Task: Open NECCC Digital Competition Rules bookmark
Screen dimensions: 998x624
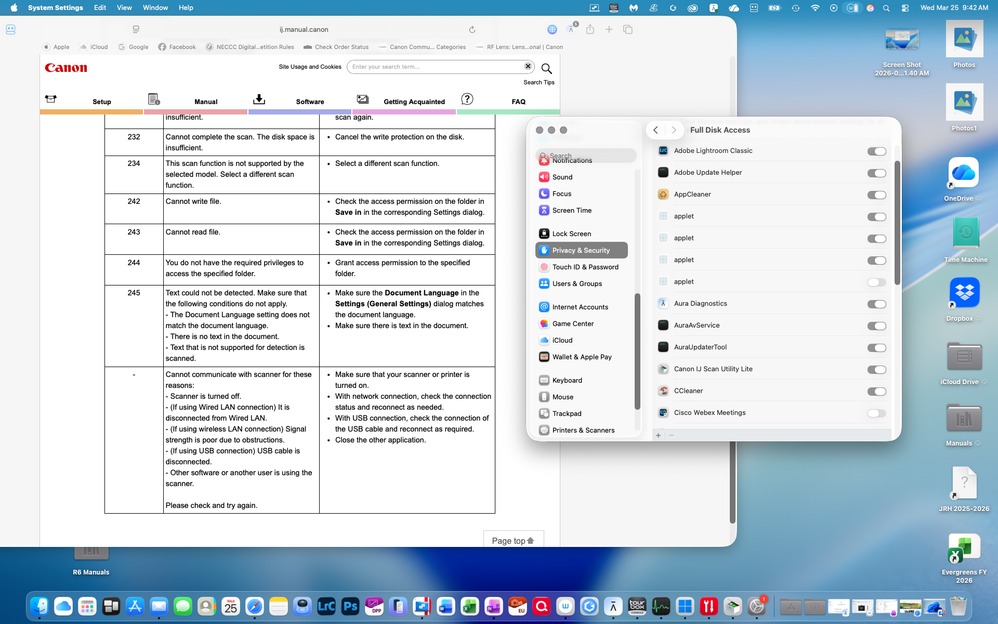Action: (x=250, y=47)
